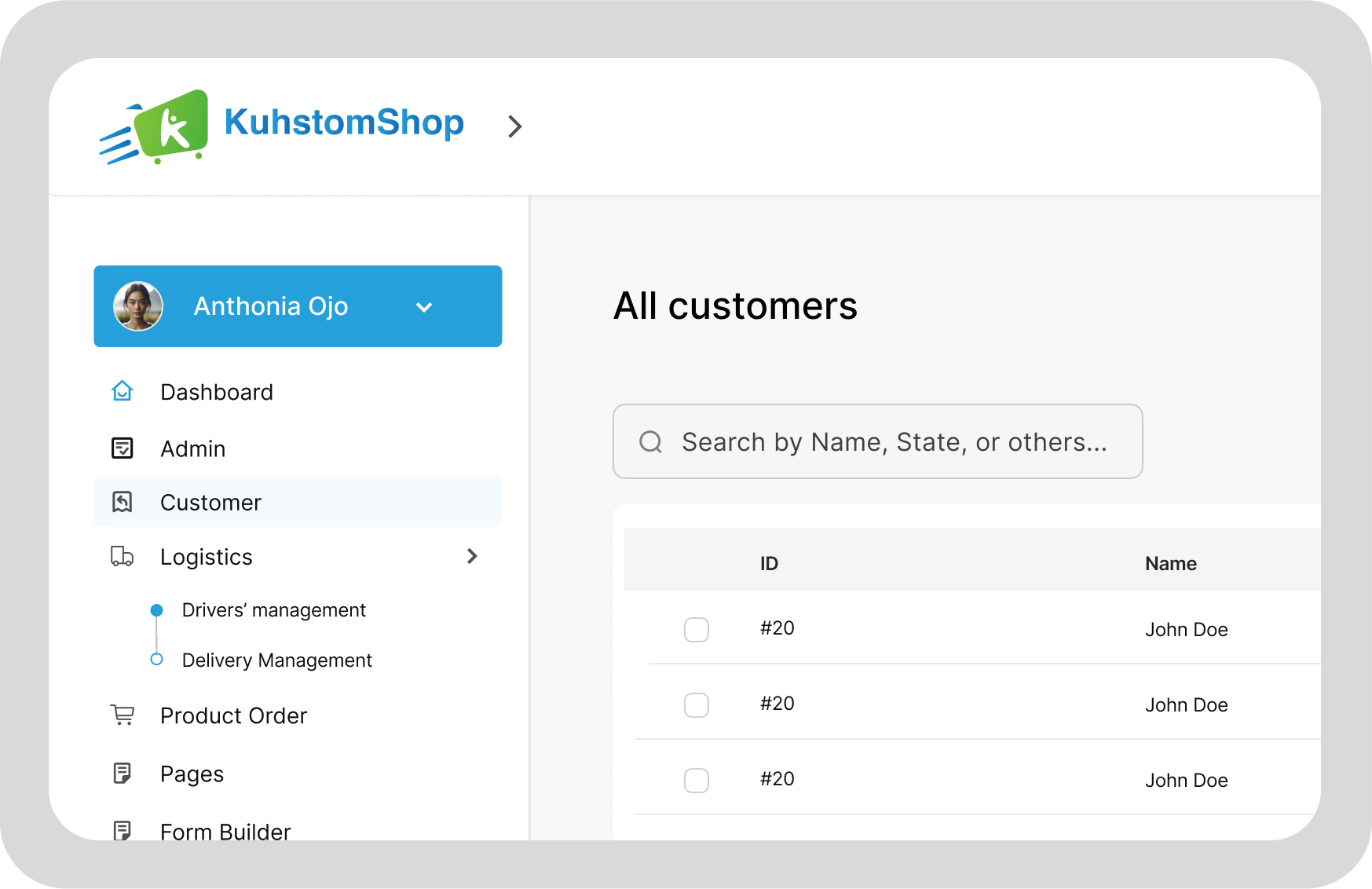Open the Anthonia Ojo profile dropdown

424,307
